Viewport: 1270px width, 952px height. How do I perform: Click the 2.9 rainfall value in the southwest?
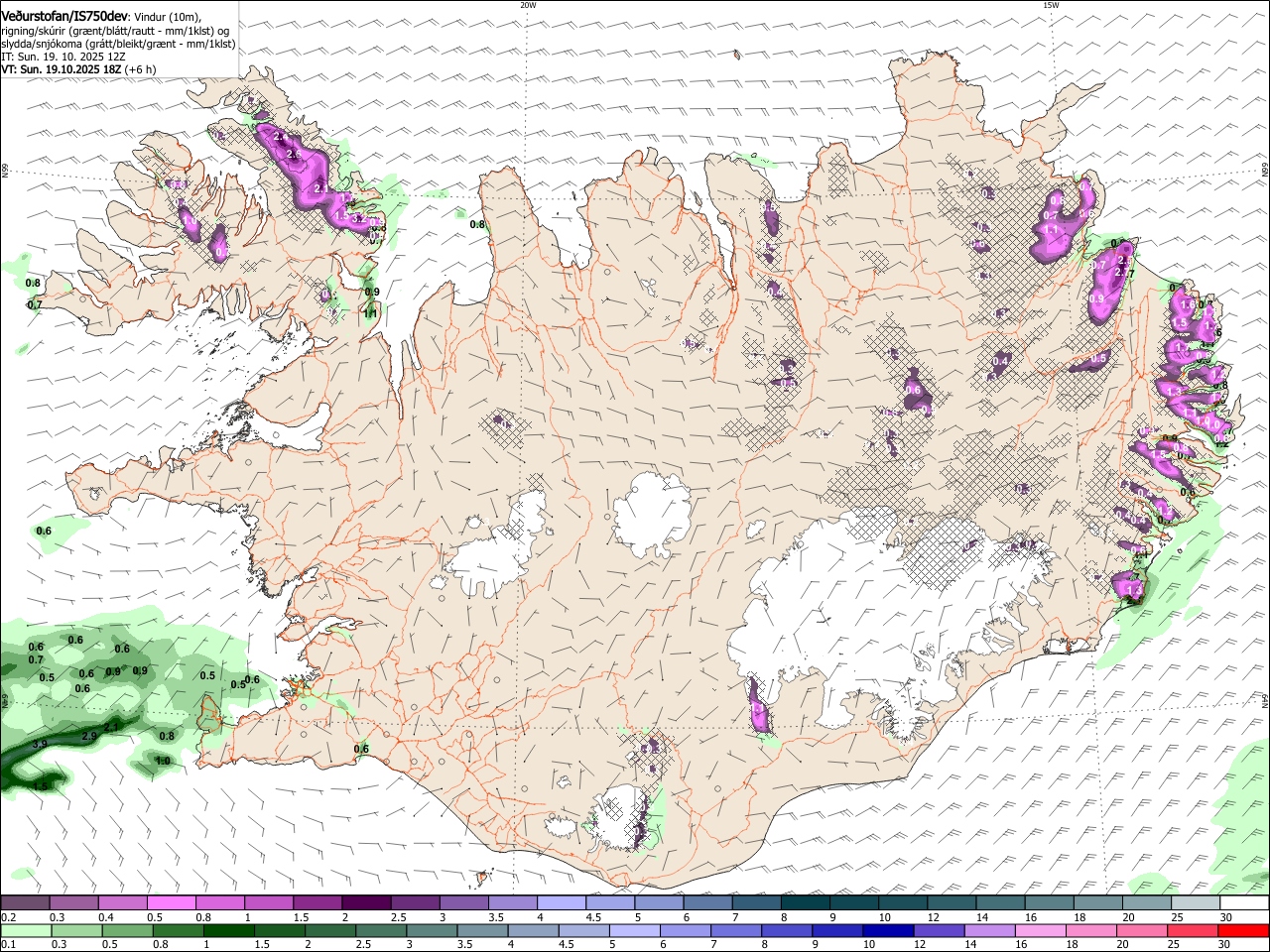pyautogui.click(x=89, y=736)
